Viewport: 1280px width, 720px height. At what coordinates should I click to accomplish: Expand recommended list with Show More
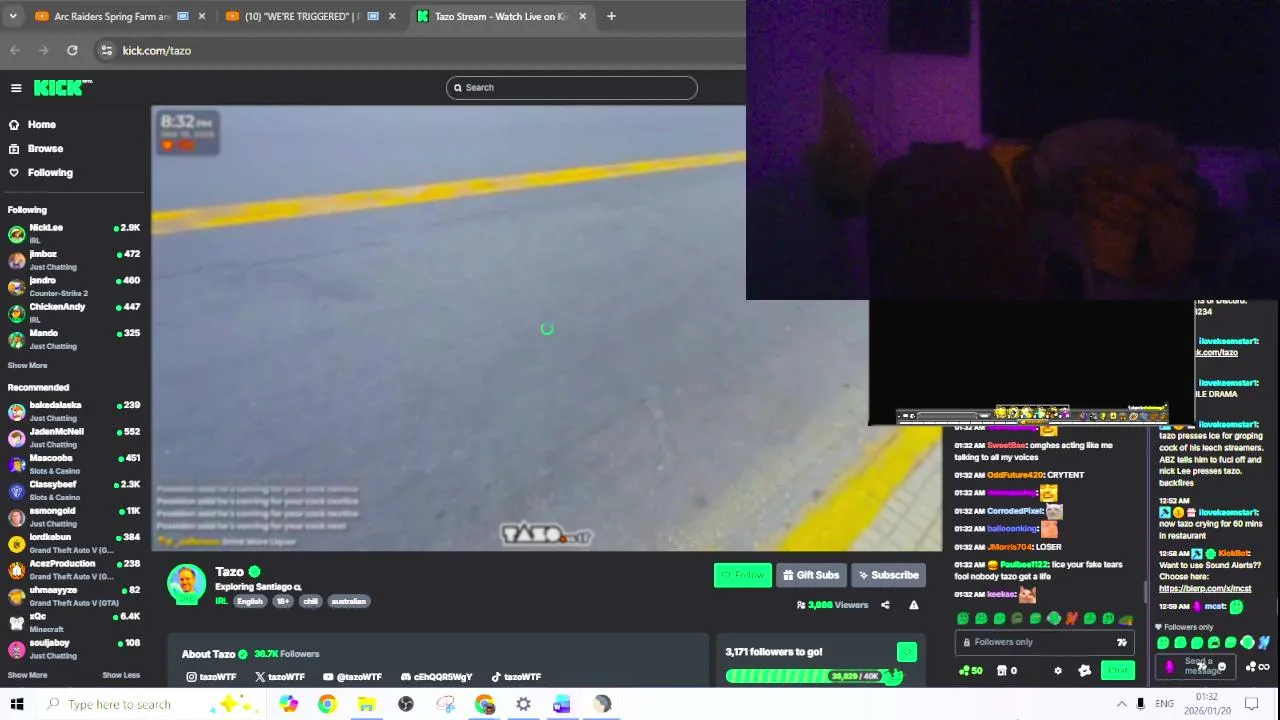point(27,675)
